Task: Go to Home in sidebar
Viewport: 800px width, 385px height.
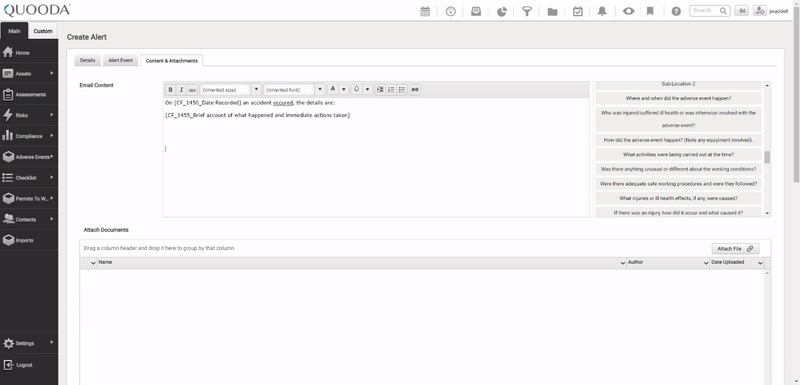Action: click(x=29, y=53)
